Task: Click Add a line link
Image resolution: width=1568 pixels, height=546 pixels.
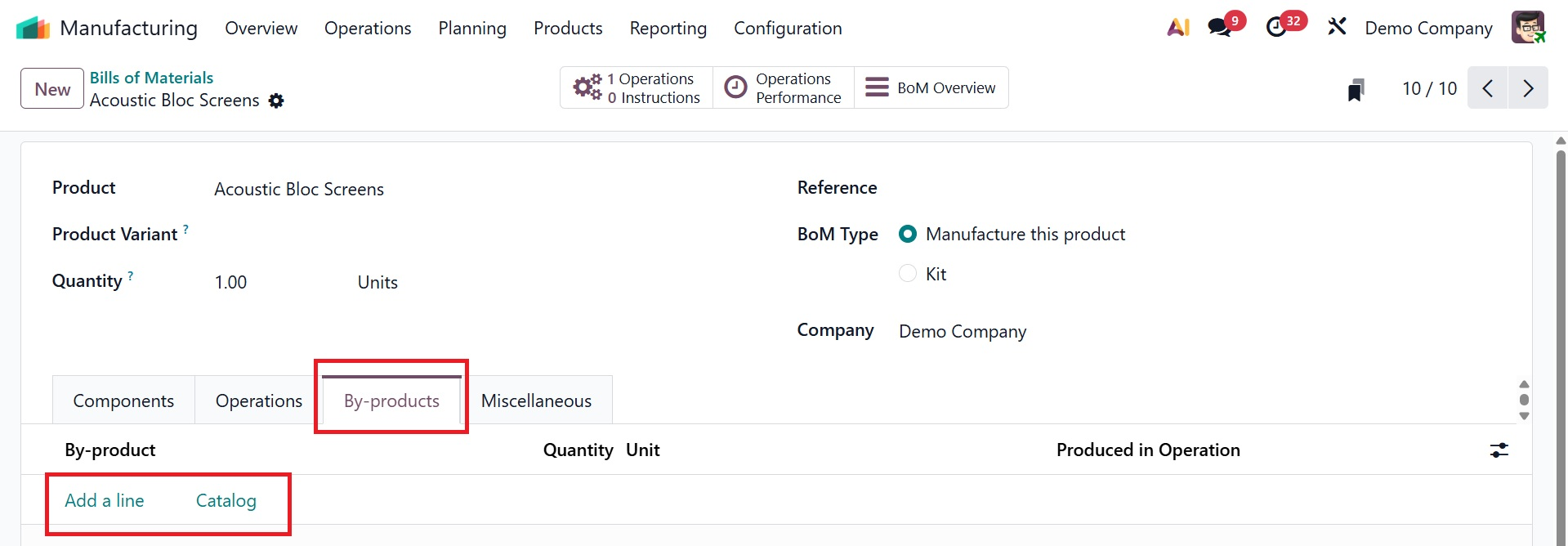Action: [105, 500]
